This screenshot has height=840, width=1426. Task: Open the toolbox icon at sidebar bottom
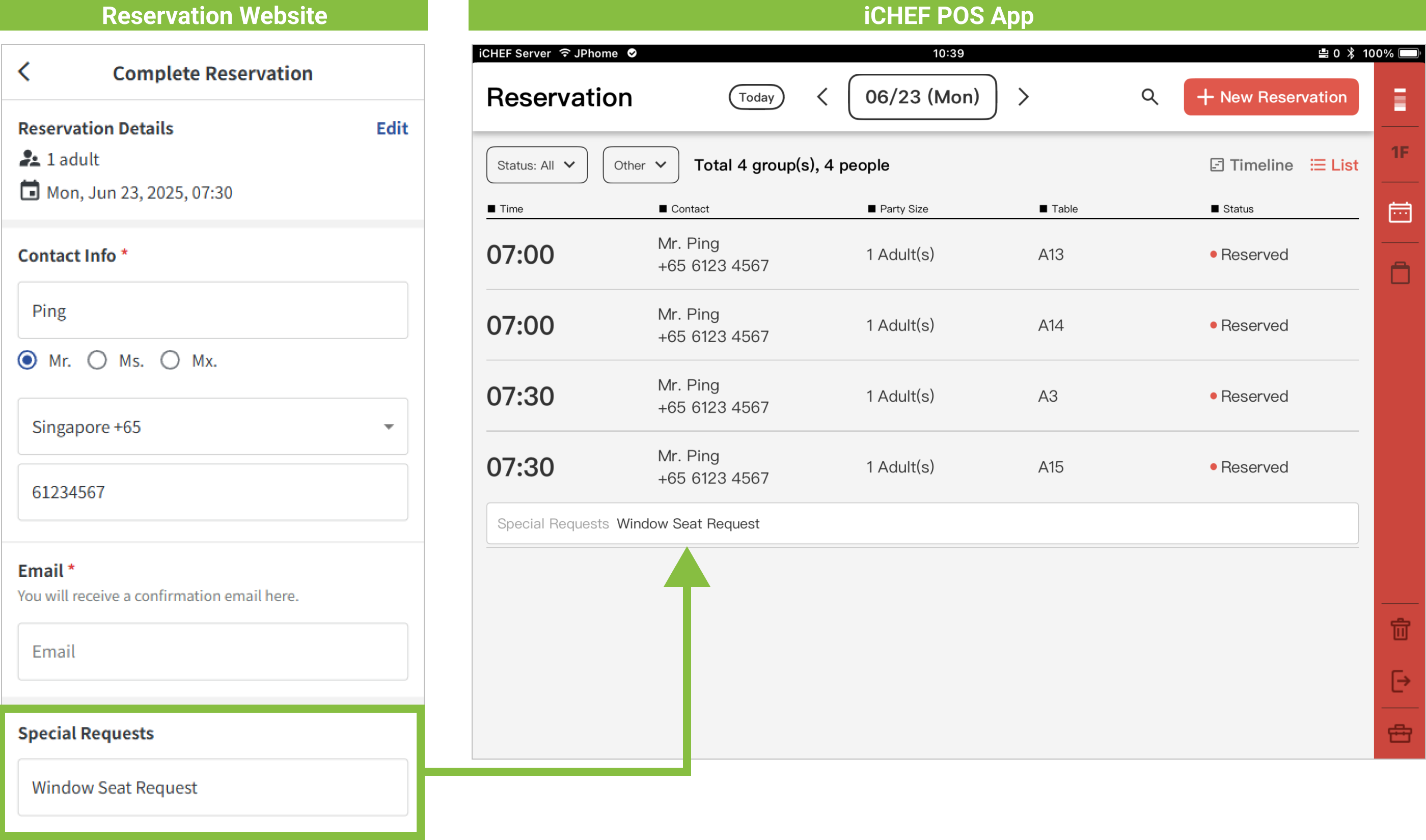tap(1400, 734)
